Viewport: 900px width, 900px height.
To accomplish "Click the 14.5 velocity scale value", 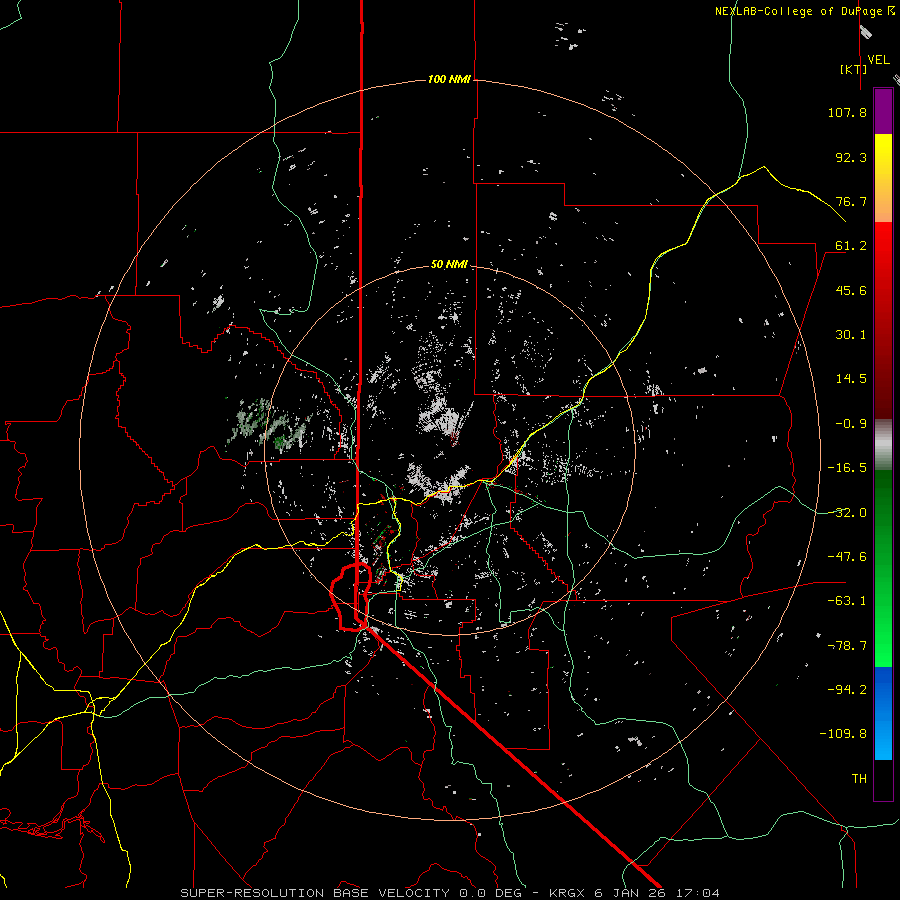I will (851, 379).
